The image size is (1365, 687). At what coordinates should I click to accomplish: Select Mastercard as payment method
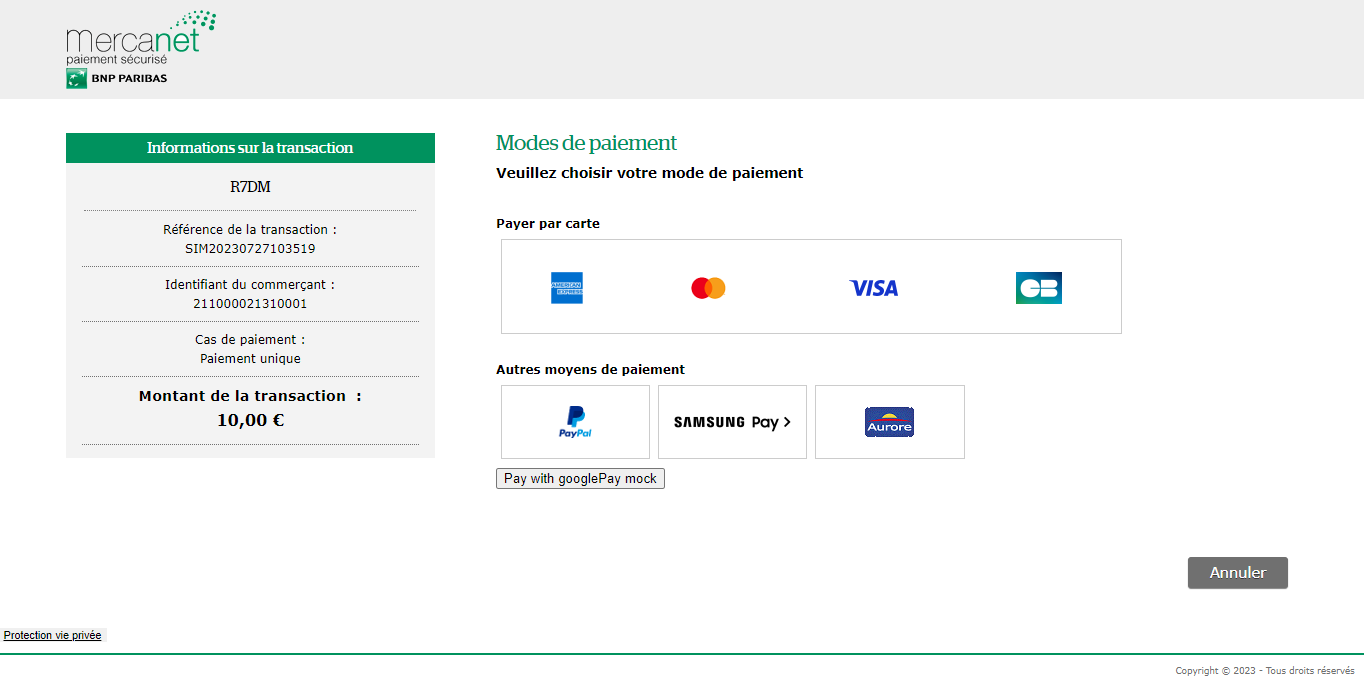click(x=708, y=288)
